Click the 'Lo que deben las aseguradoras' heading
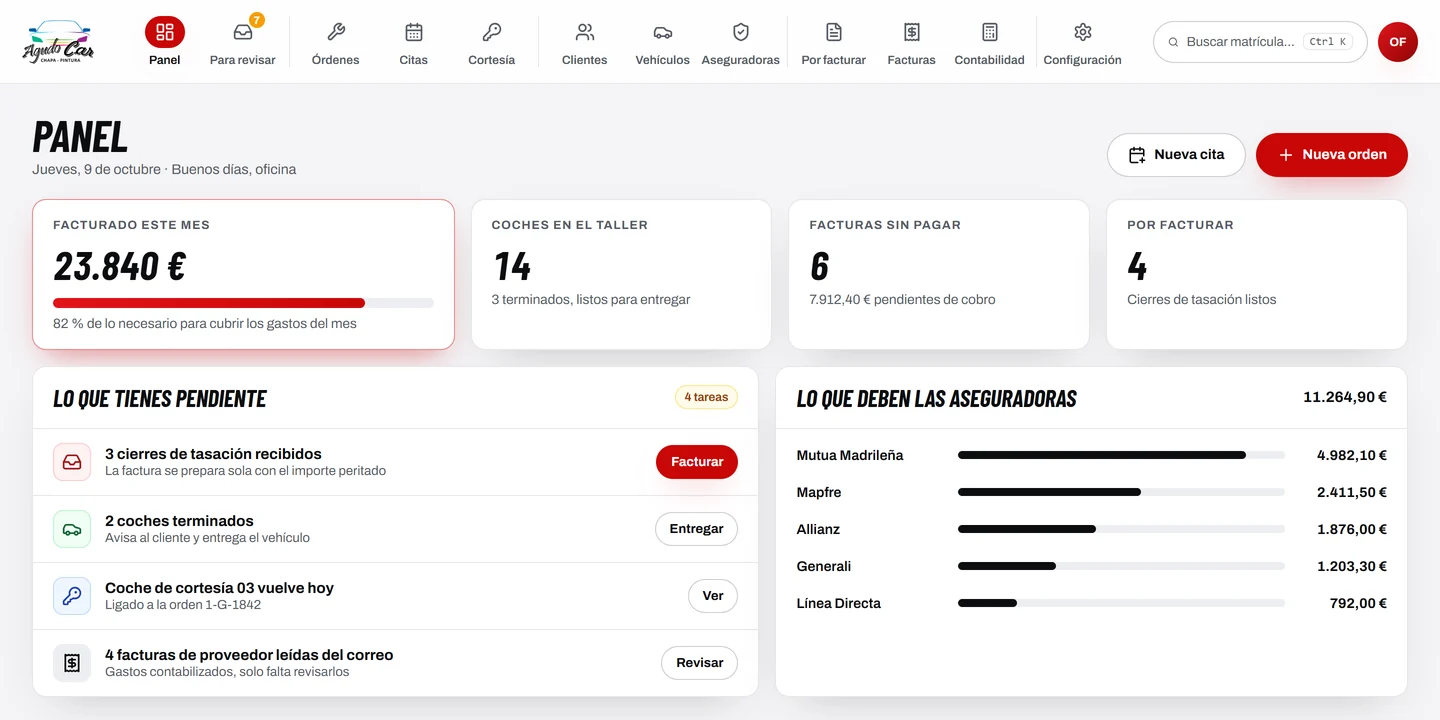The width and height of the screenshot is (1440, 720). click(x=936, y=398)
